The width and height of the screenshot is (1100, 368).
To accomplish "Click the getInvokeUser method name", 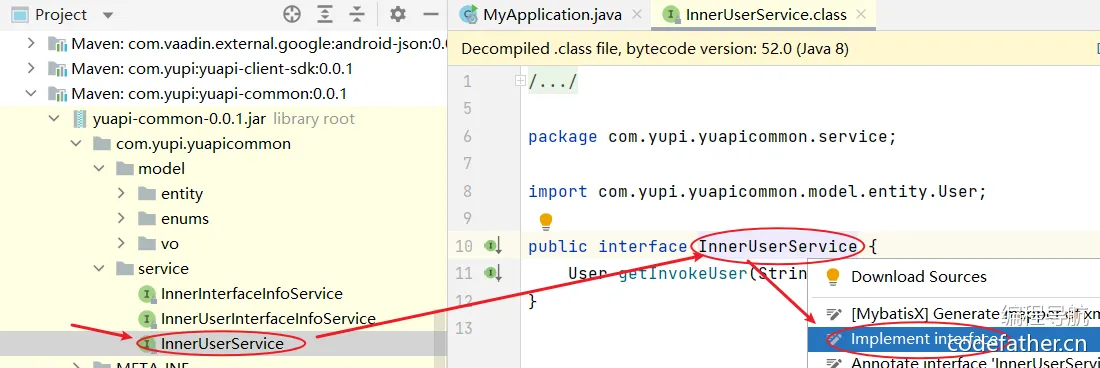I will click(683, 273).
